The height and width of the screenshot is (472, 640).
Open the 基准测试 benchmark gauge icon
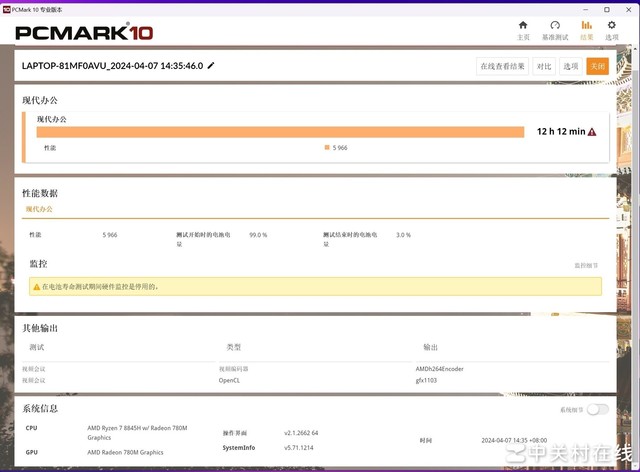555,25
